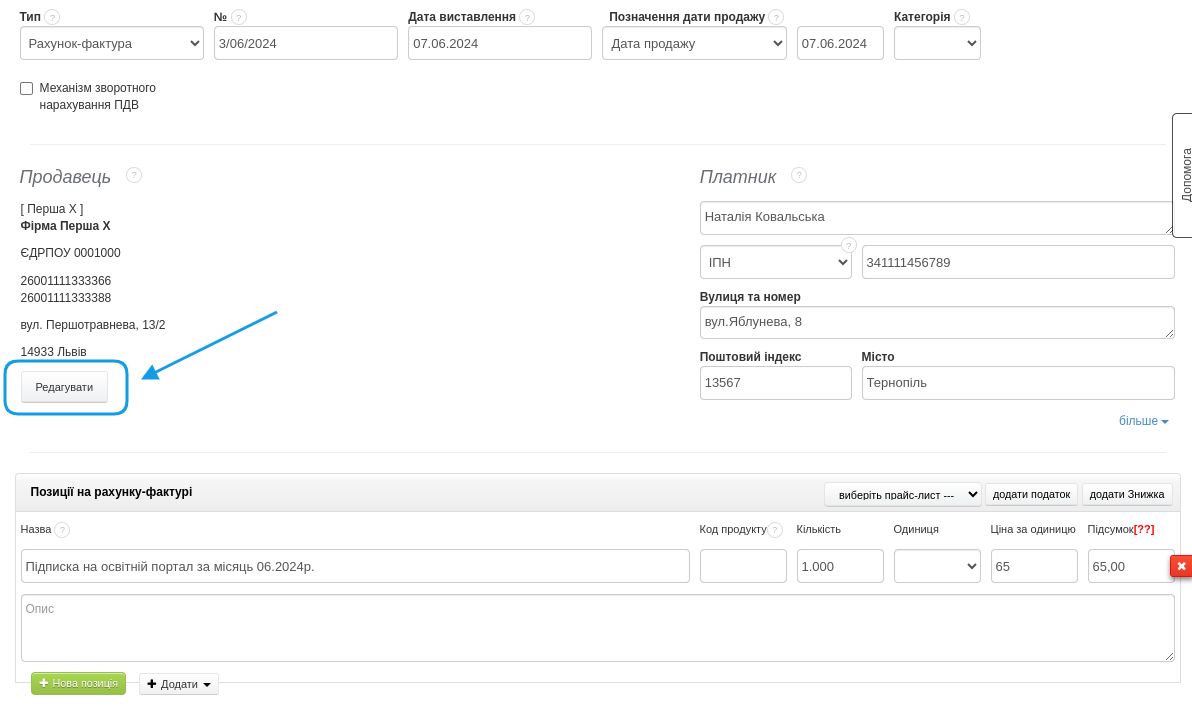Open the Додати dropdown menu button
Screen dimensions: 1192x709
pyautogui.click(x=179, y=684)
